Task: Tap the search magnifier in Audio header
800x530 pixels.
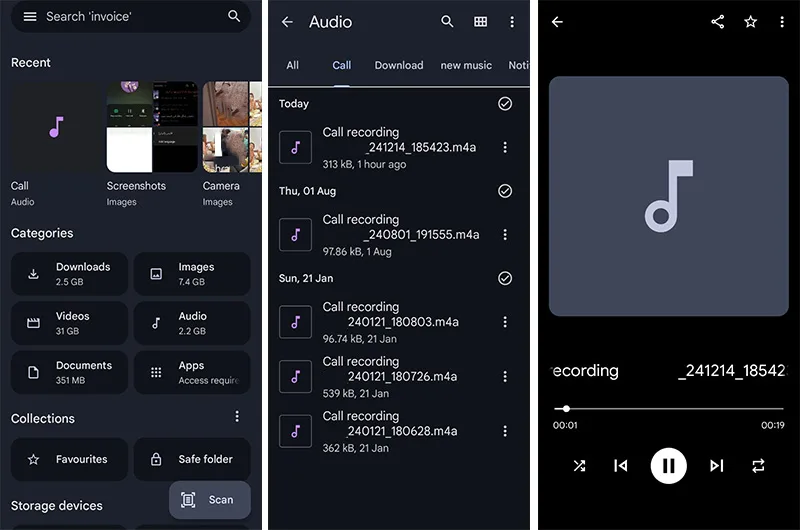Action: [447, 21]
